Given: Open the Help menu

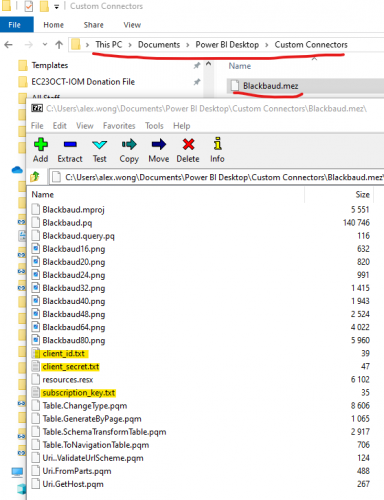Looking at the screenshot, I should tap(182, 126).
